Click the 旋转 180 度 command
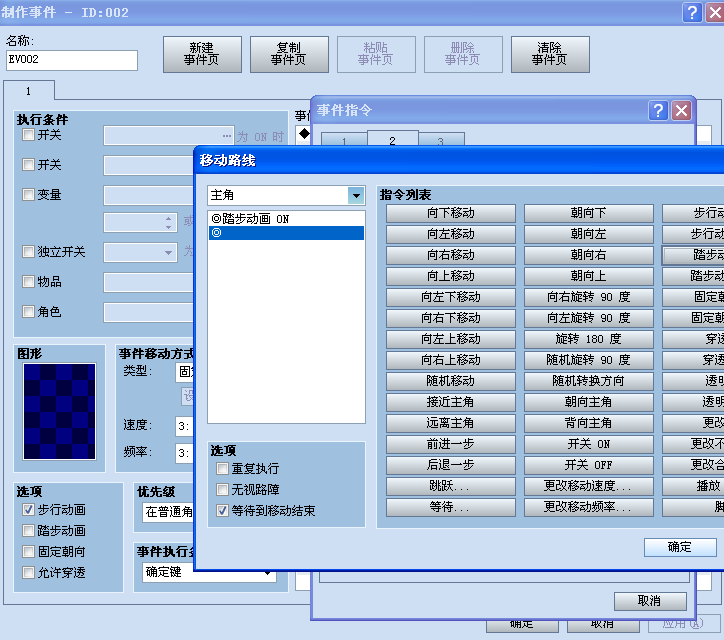This screenshot has width=724, height=640. point(589,339)
